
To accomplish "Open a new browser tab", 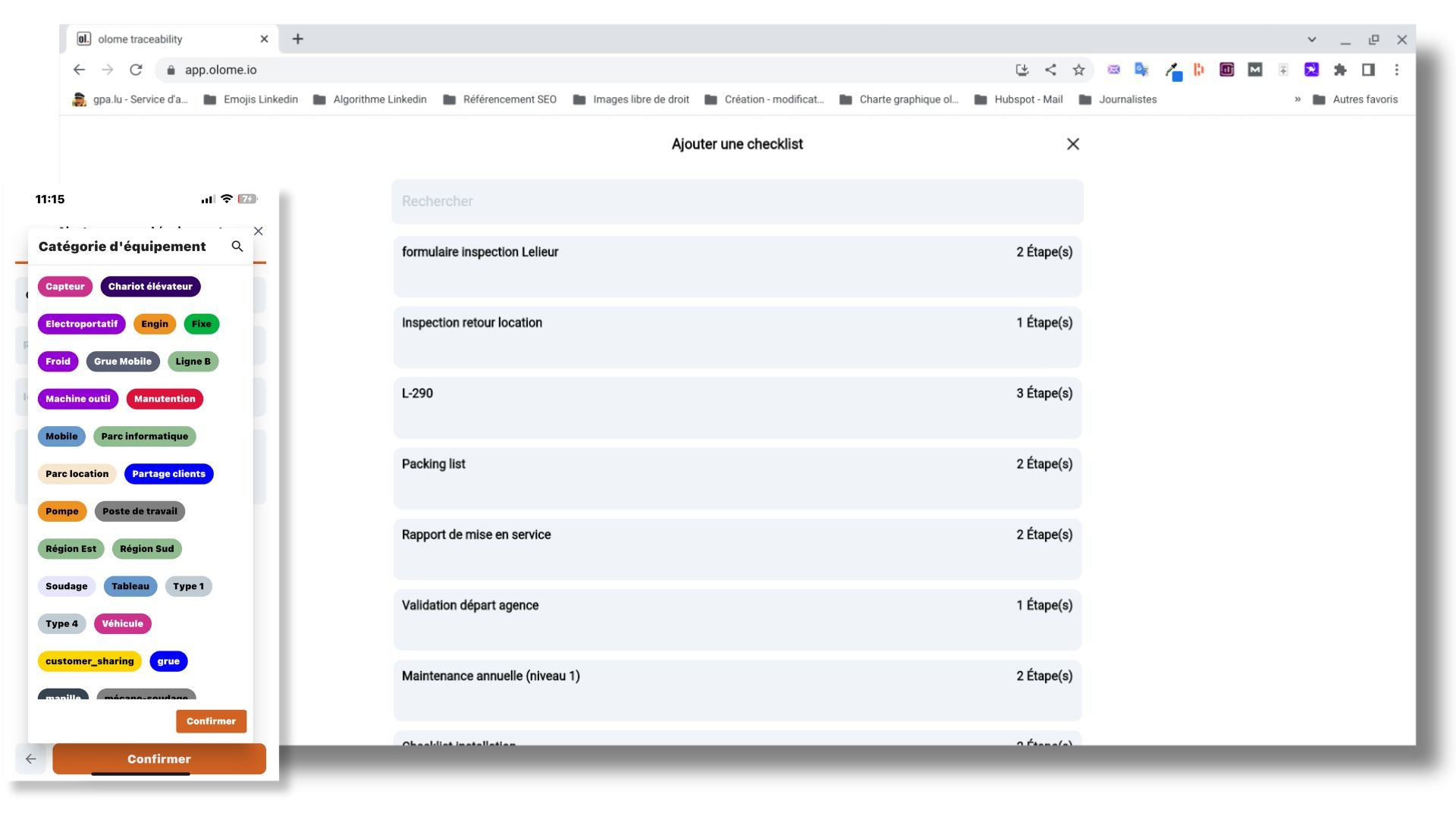I will [298, 39].
